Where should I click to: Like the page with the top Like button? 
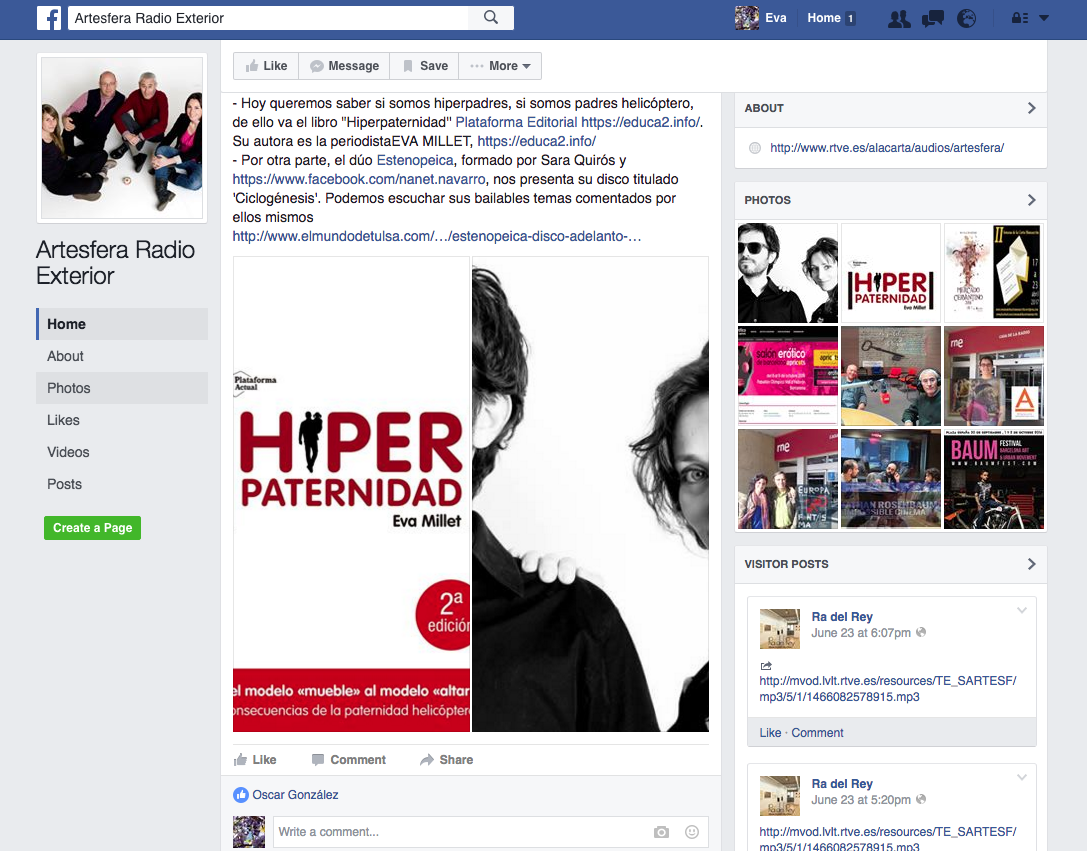(x=266, y=66)
